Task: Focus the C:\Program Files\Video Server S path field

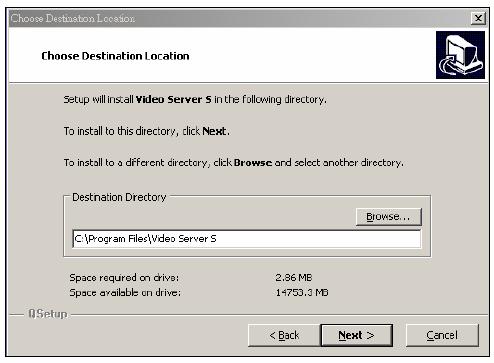Action: [x=247, y=239]
